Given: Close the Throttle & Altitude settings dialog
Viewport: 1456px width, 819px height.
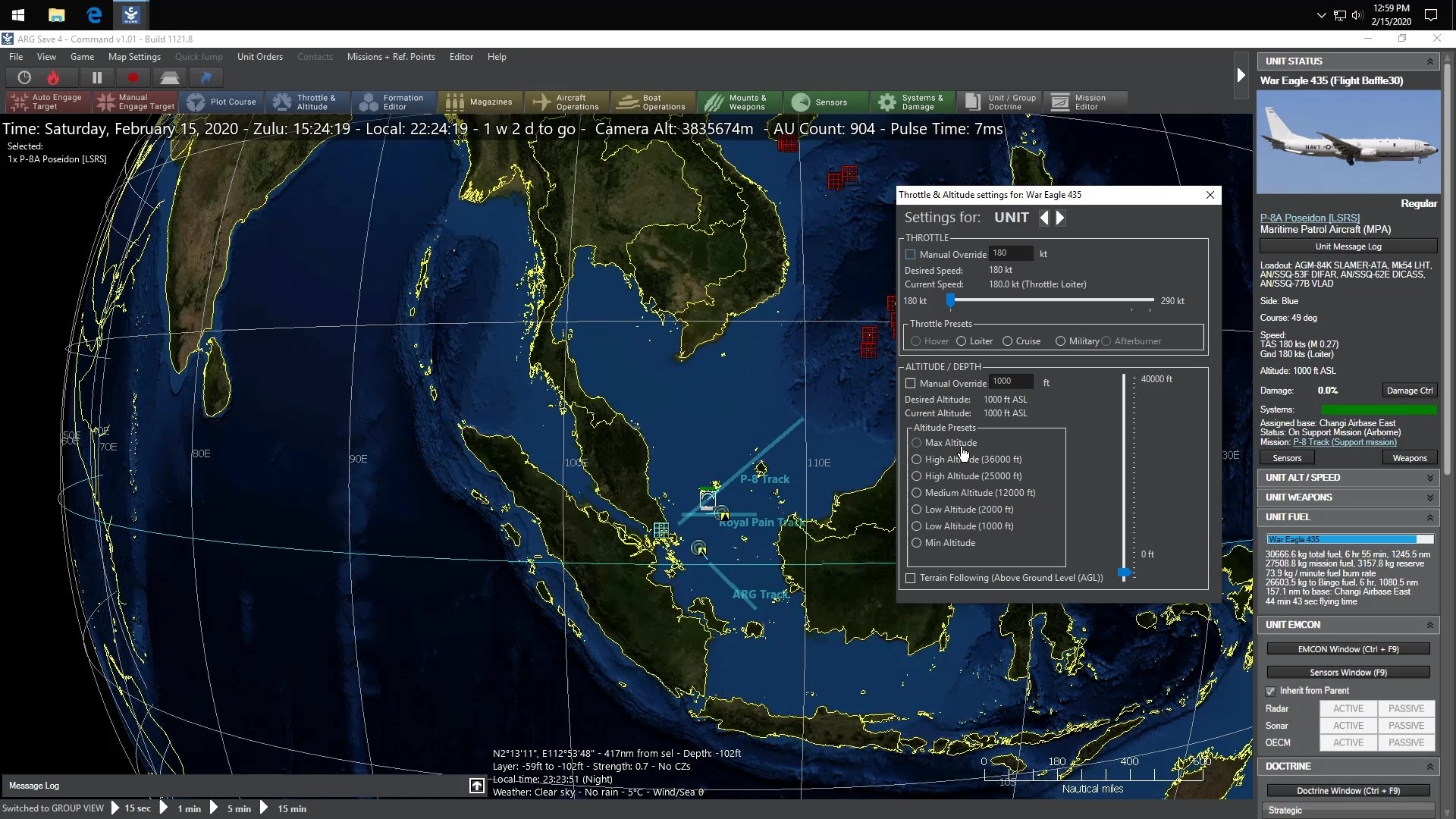Looking at the screenshot, I should click(1210, 195).
